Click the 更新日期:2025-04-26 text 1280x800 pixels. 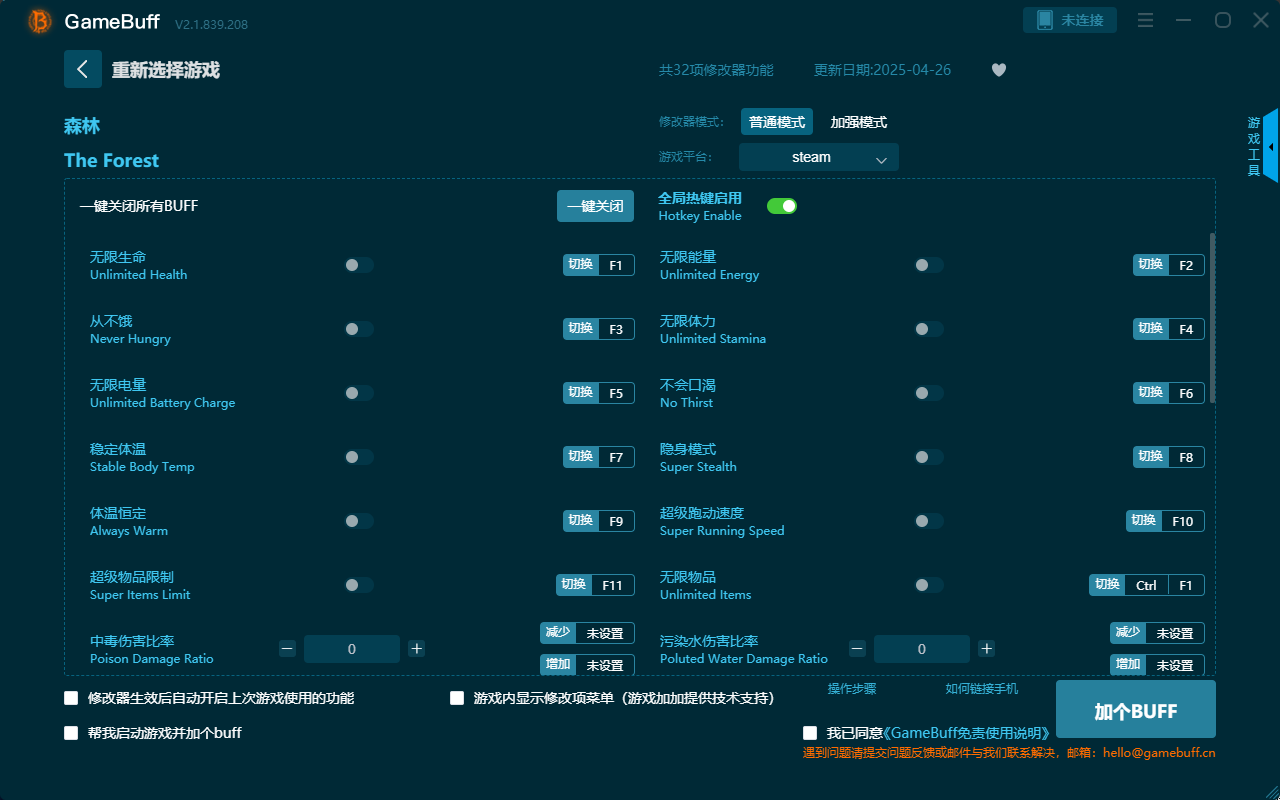pos(883,70)
